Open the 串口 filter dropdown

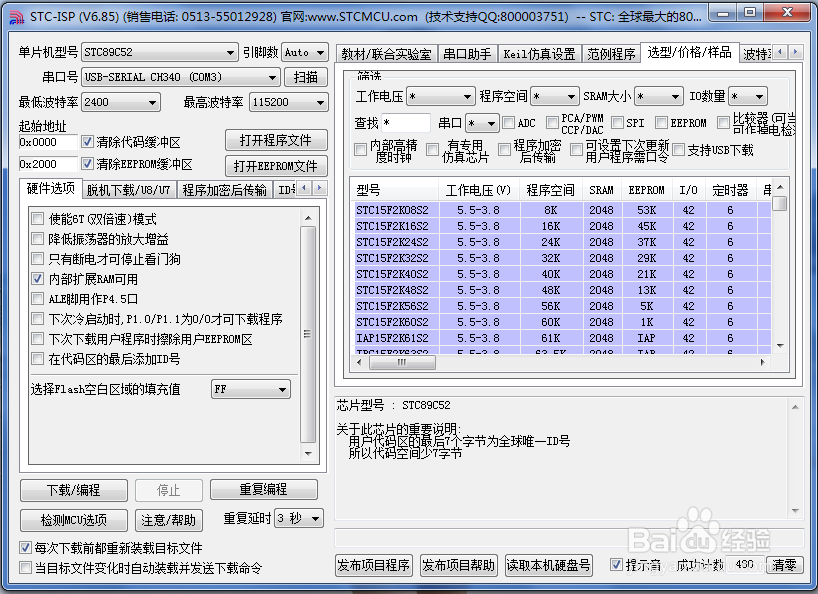pyautogui.click(x=482, y=124)
